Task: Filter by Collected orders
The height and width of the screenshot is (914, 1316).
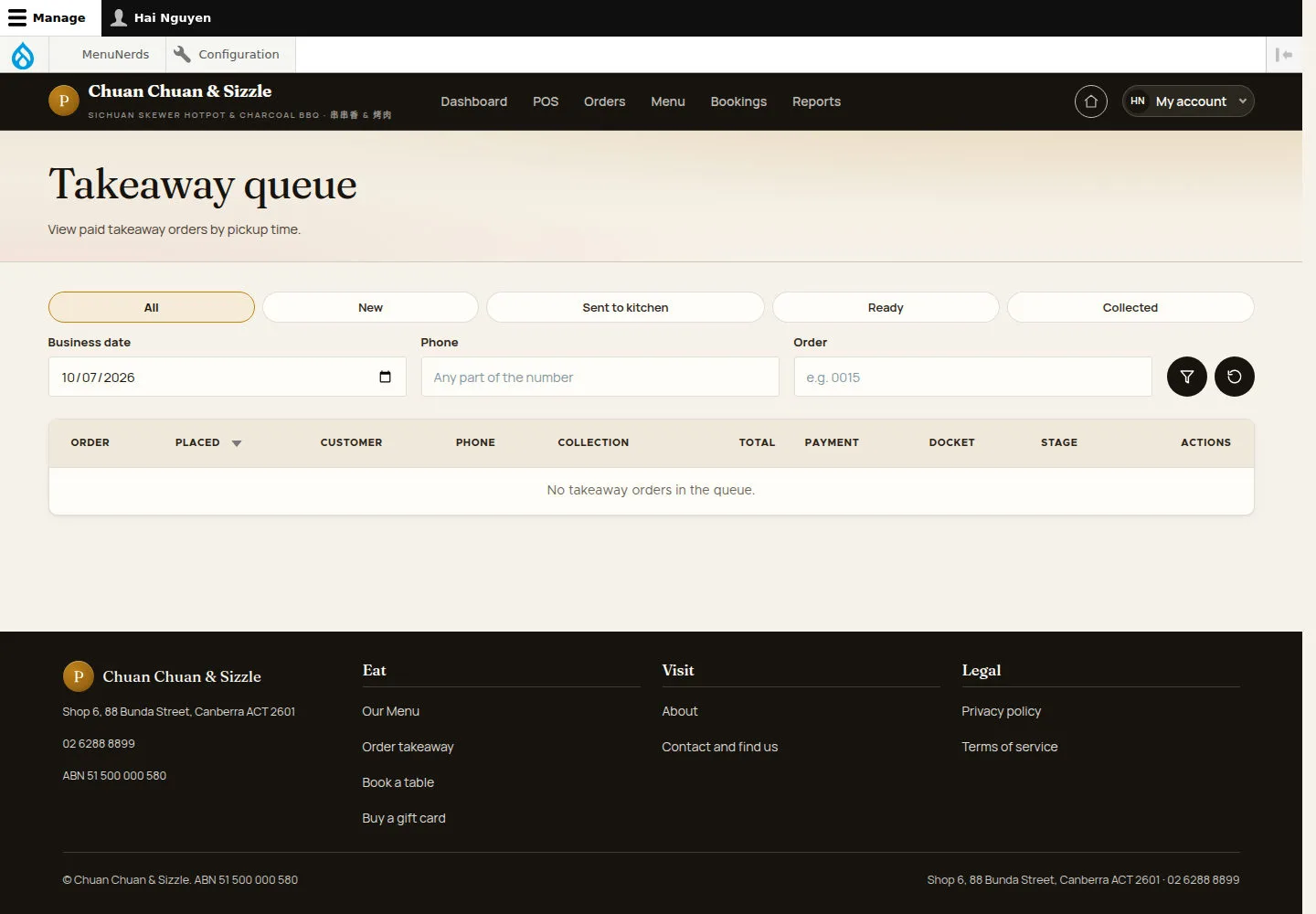Action: pyautogui.click(x=1130, y=307)
